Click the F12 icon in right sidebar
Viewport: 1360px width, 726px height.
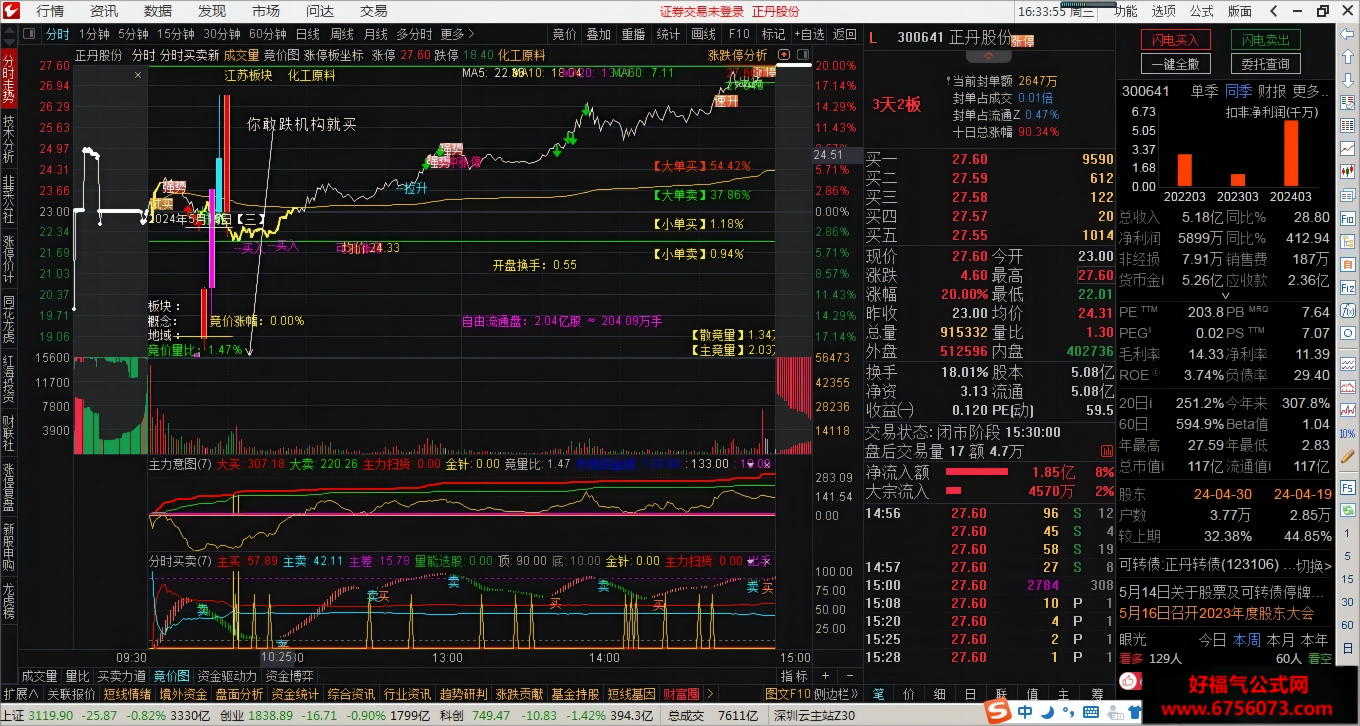pos(1347,288)
